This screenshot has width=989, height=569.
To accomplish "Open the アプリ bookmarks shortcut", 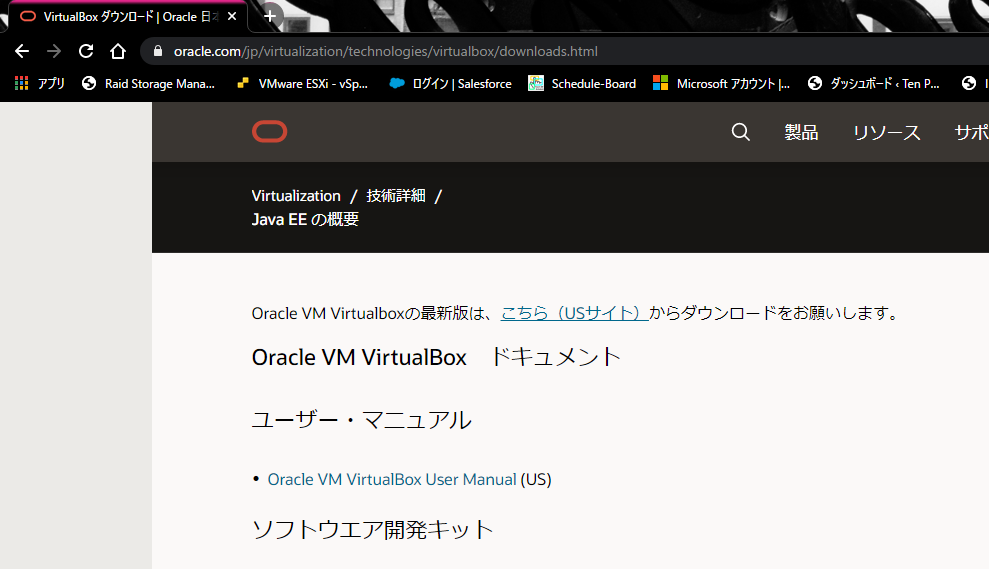I will pos(40,83).
